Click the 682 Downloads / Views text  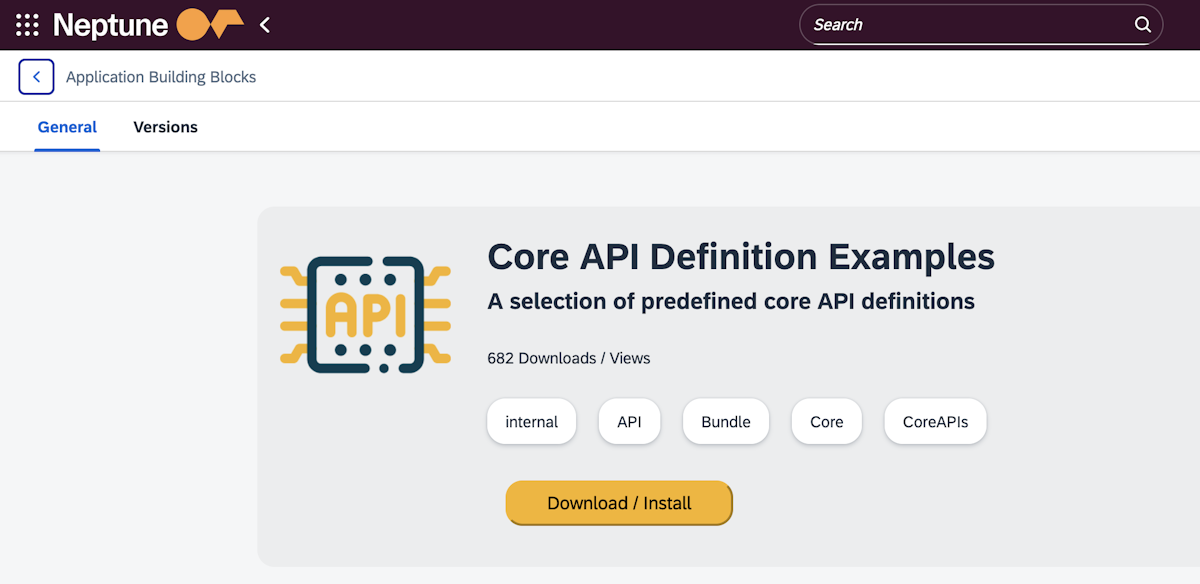[569, 358]
